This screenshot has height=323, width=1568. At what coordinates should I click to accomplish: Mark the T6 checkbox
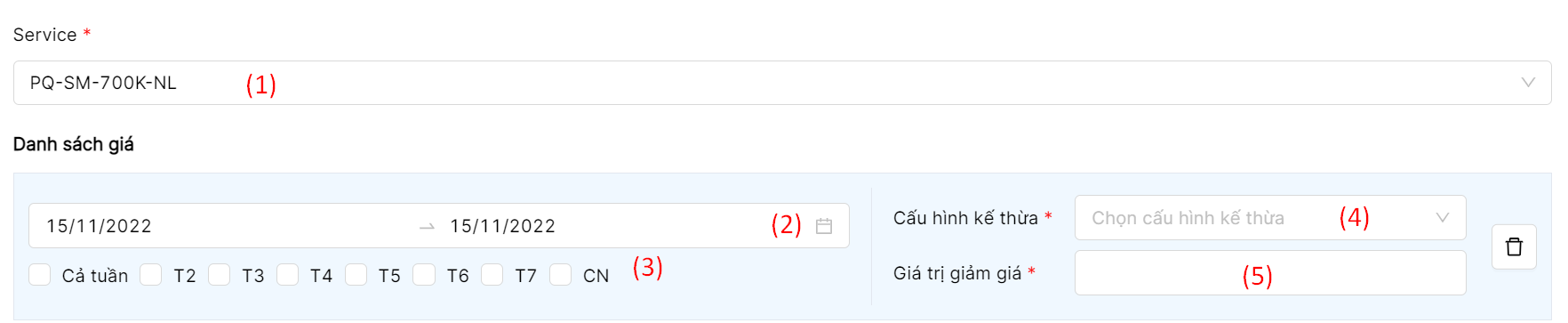(424, 274)
